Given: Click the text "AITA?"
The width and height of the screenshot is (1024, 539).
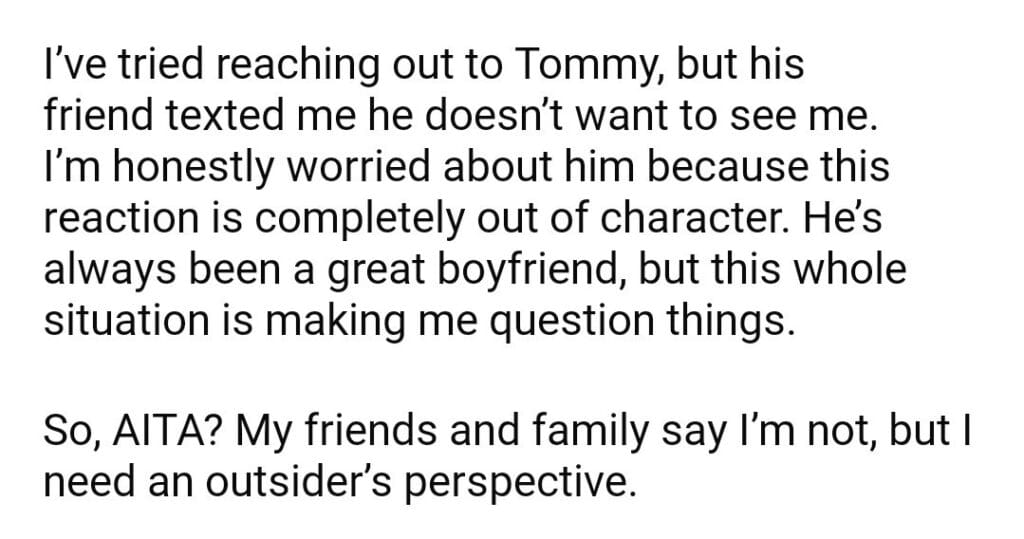Looking at the screenshot, I should pyautogui.click(x=153, y=432).
